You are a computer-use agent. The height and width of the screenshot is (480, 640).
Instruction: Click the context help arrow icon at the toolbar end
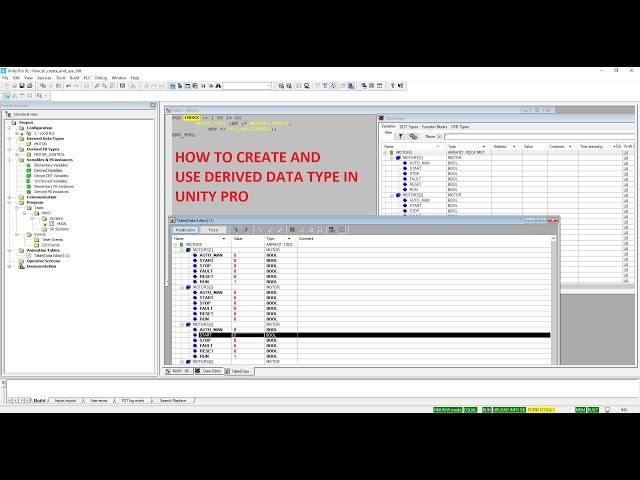click(x=400, y=86)
